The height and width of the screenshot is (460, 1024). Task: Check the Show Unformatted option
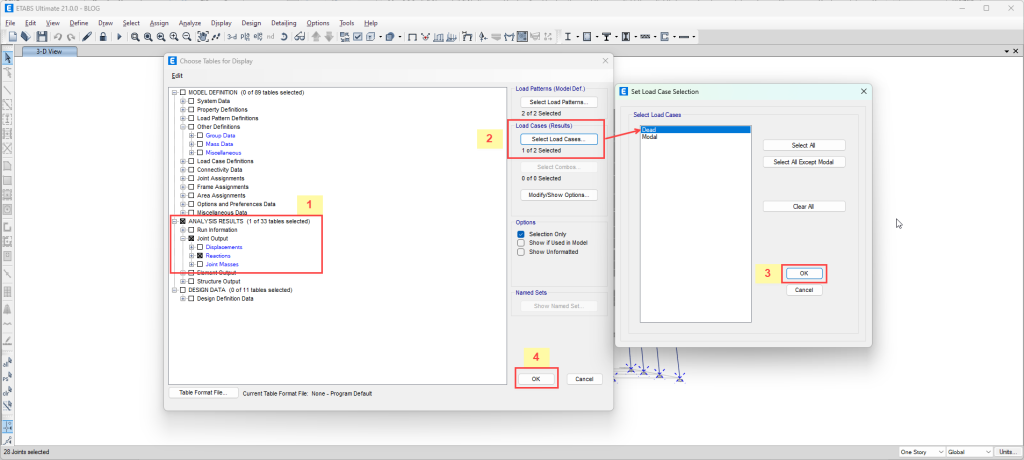point(521,250)
